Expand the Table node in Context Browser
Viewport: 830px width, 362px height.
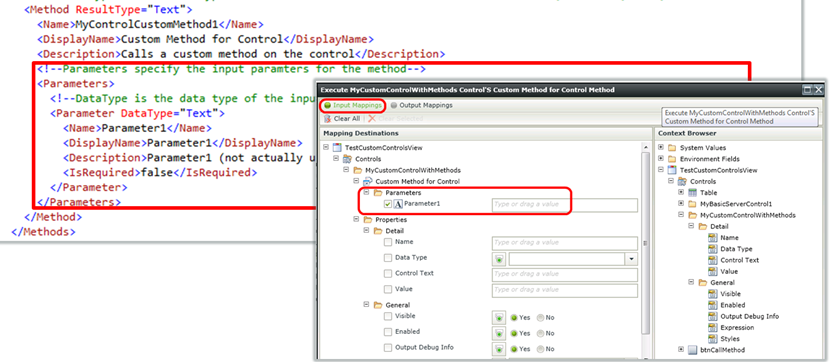[x=681, y=192]
